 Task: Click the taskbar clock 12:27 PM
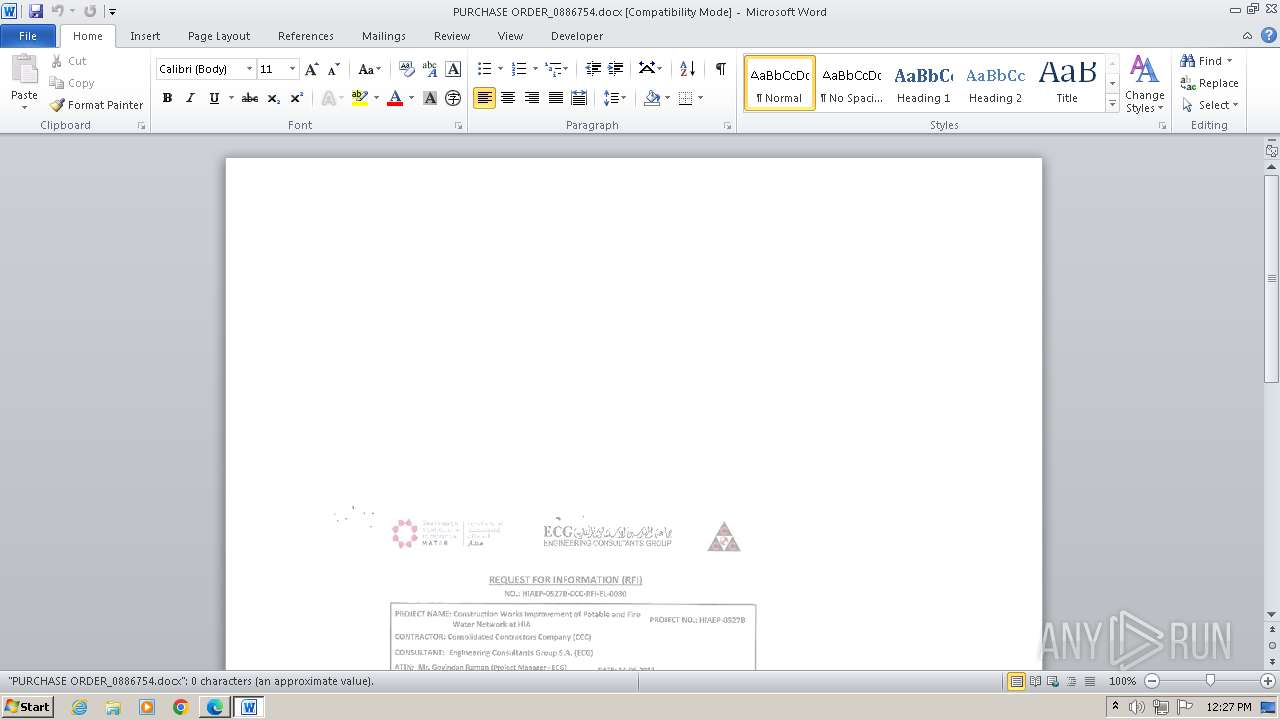[1228, 707]
